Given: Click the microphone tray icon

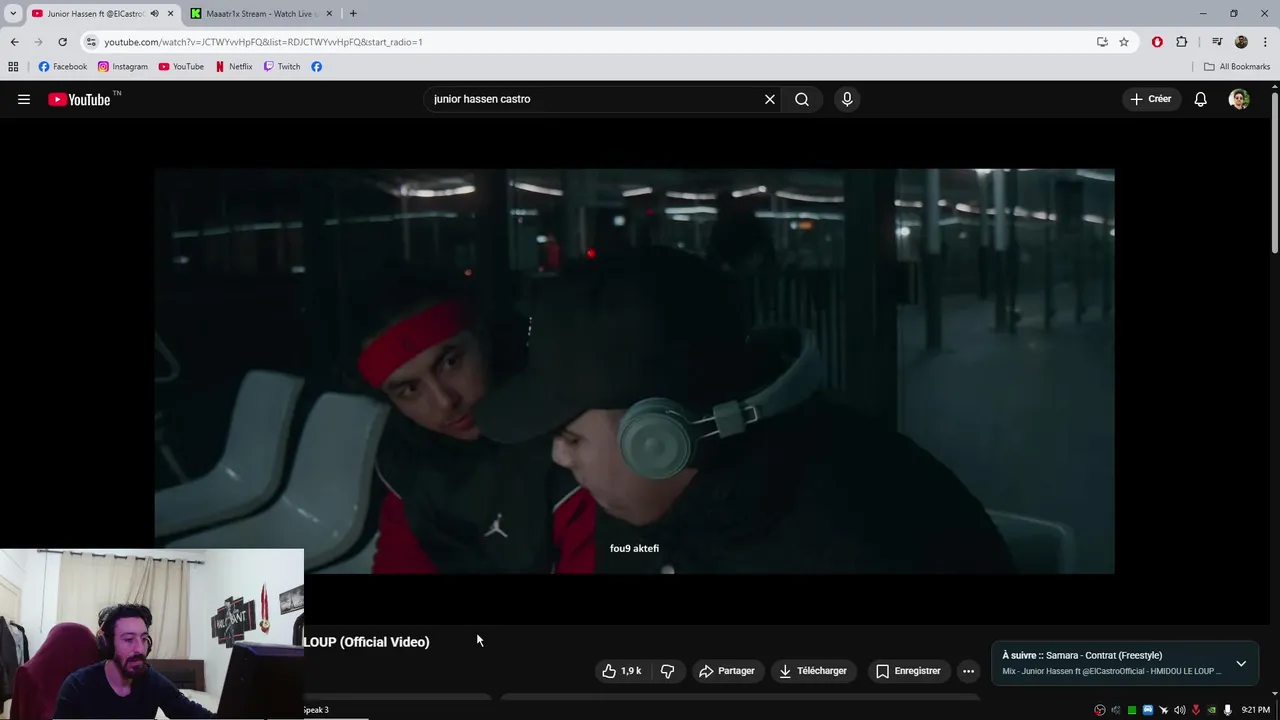Looking at the screenshot, I should pos(1227,710).
